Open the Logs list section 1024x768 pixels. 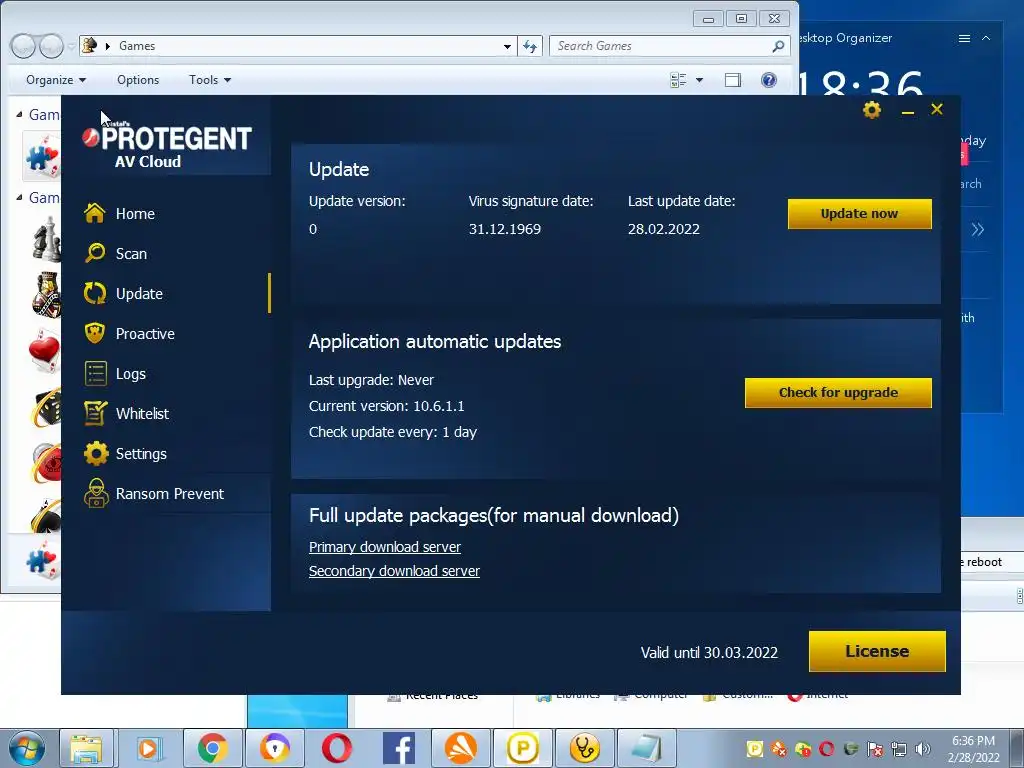(x=116, y=374)
